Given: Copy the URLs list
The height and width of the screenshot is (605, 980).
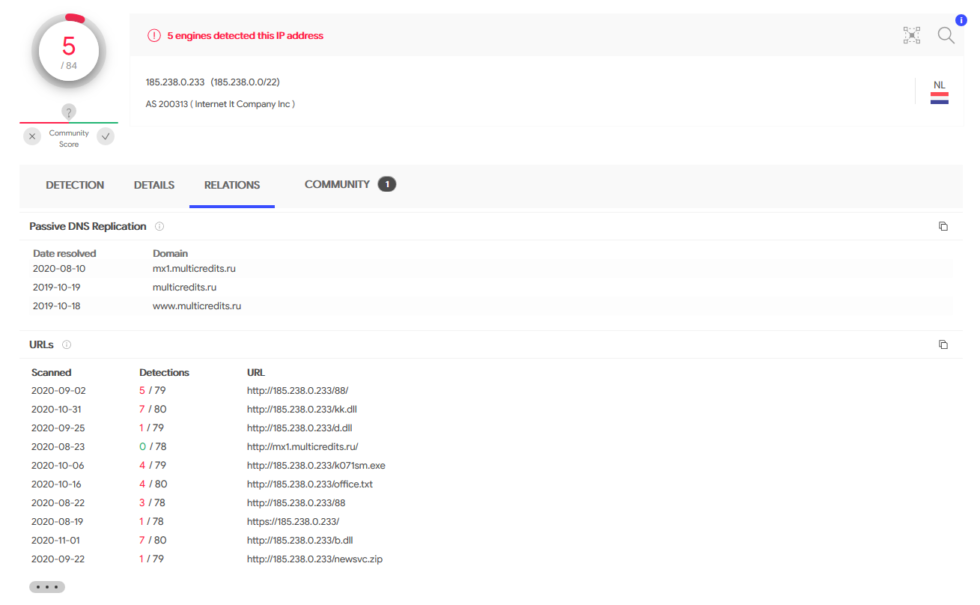Looking at the screenshot, I should pos(943,344).
